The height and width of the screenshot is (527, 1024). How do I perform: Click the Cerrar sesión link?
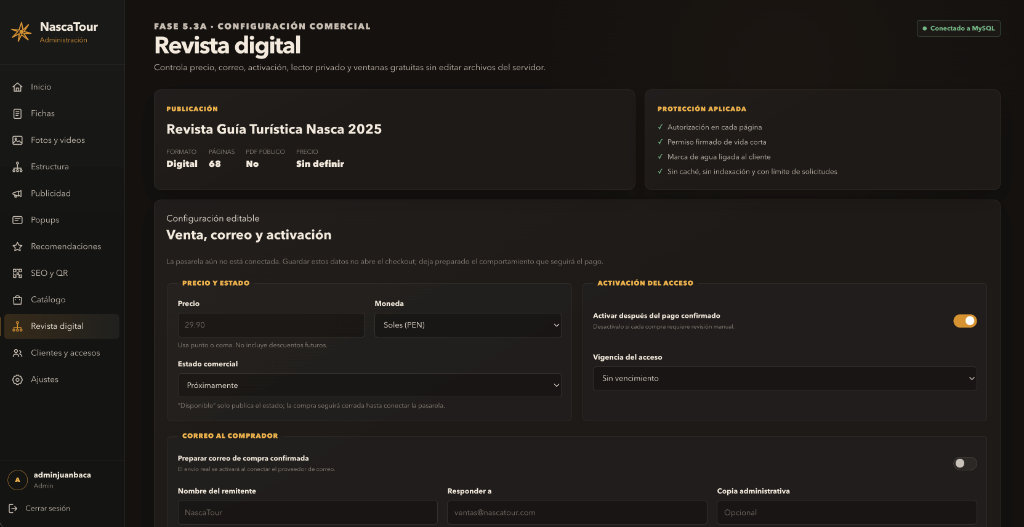point(48,508)
